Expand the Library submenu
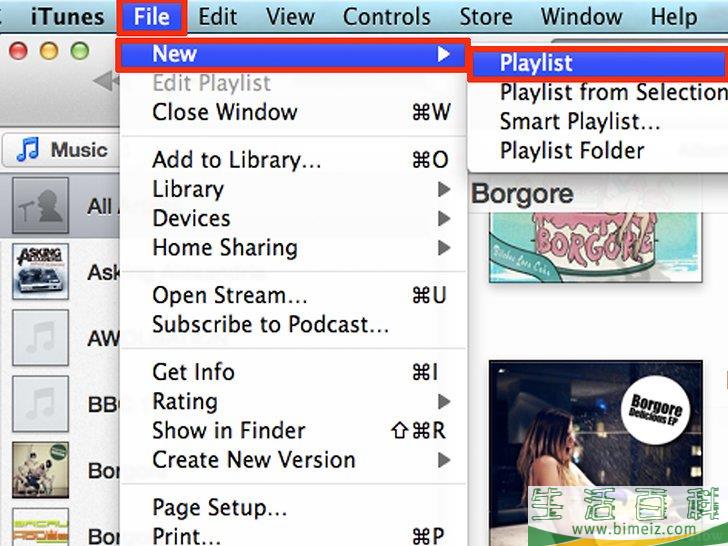This screenshot has width=728, height=546. [x=292, y=189]
